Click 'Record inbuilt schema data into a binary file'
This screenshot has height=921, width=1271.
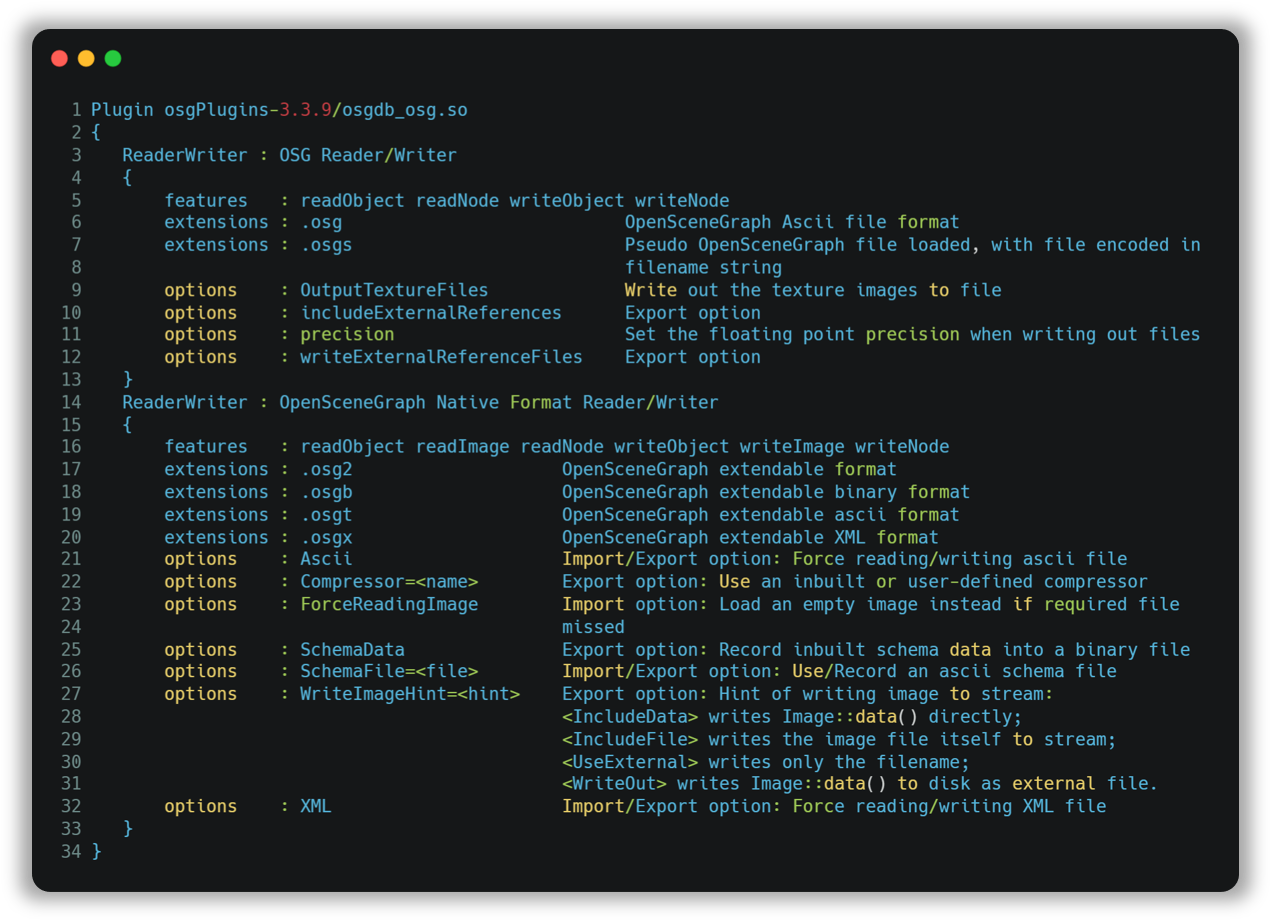(x=955, y=649)
